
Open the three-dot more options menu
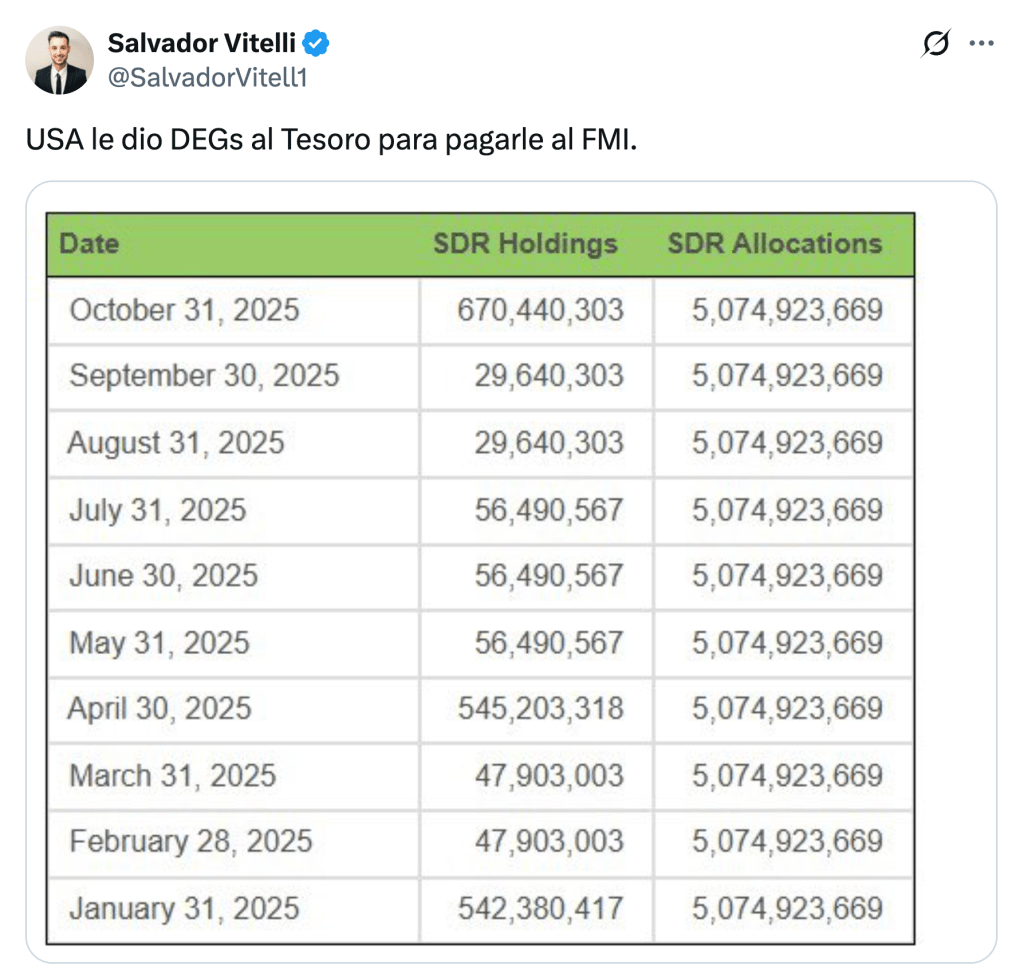click(x=982, y=43)
